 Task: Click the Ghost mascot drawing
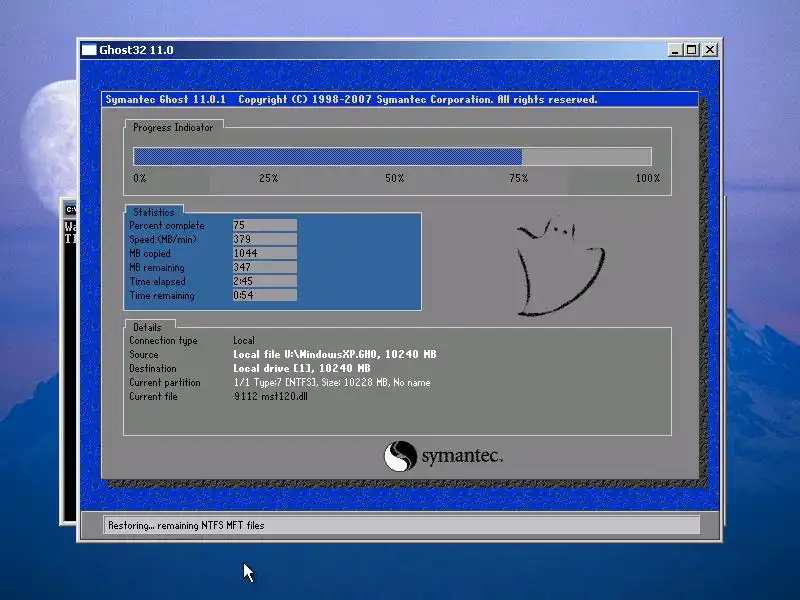(560, 267)
